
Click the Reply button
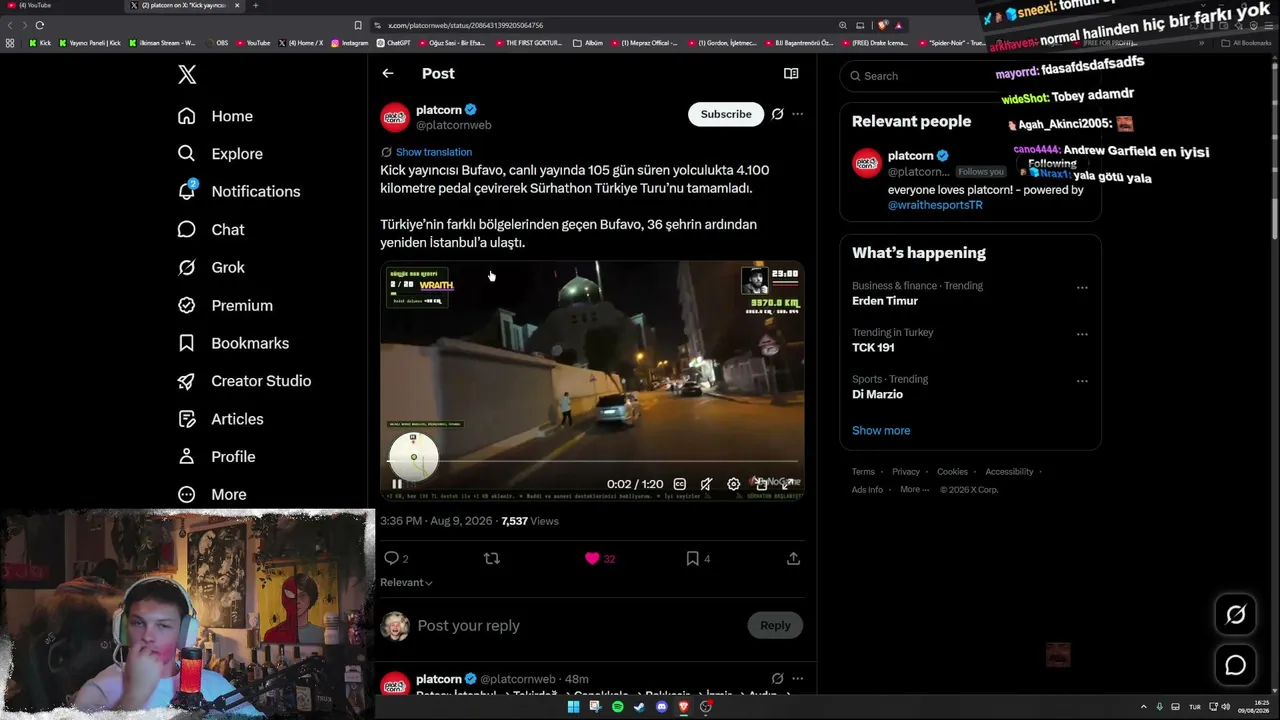click(775, 626)
